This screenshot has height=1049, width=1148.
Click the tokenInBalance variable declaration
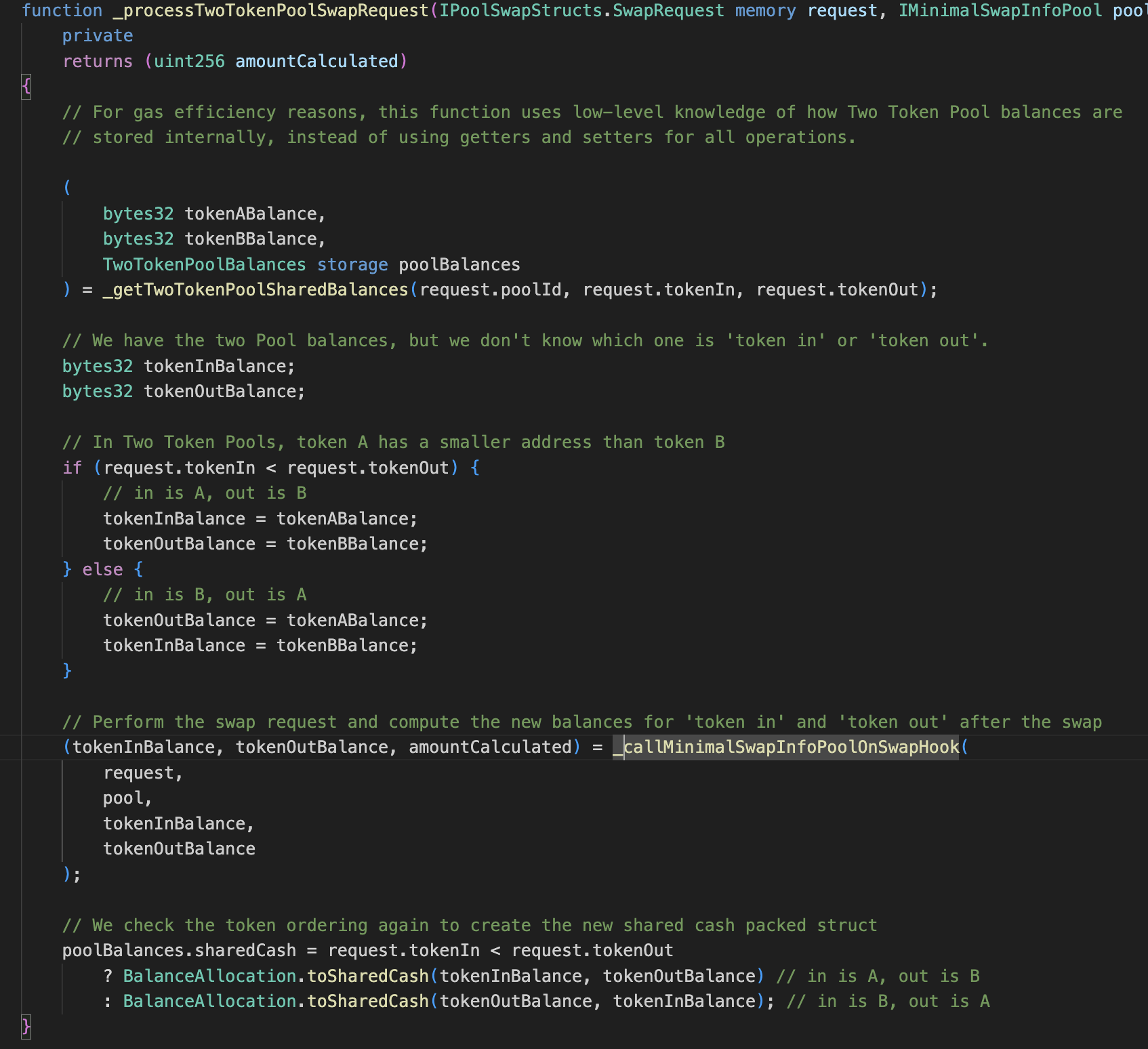click(x=219, y=367)
